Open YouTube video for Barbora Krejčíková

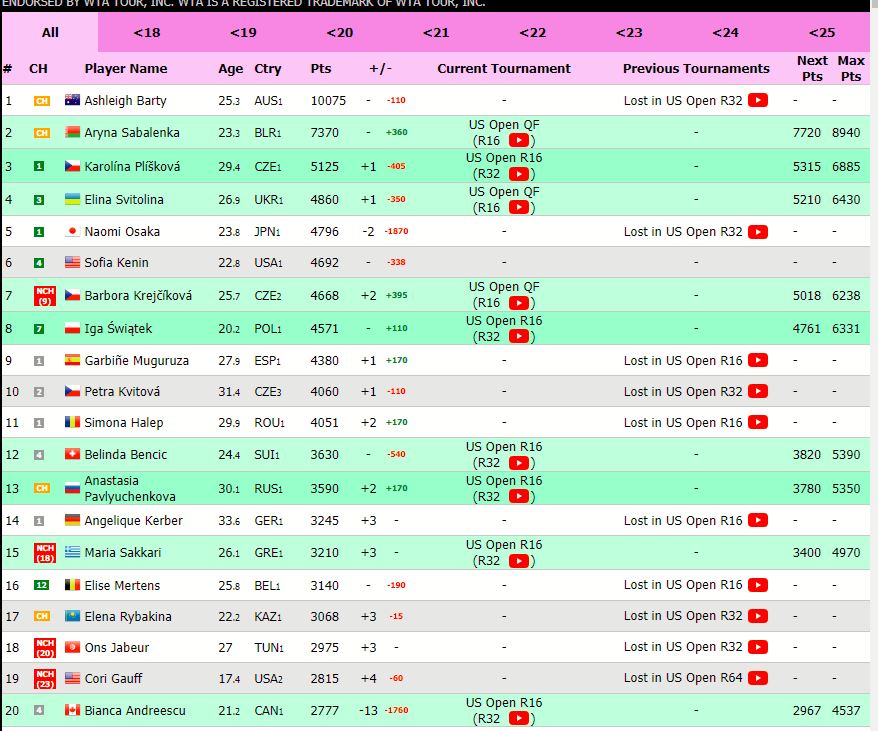[519, 303]
